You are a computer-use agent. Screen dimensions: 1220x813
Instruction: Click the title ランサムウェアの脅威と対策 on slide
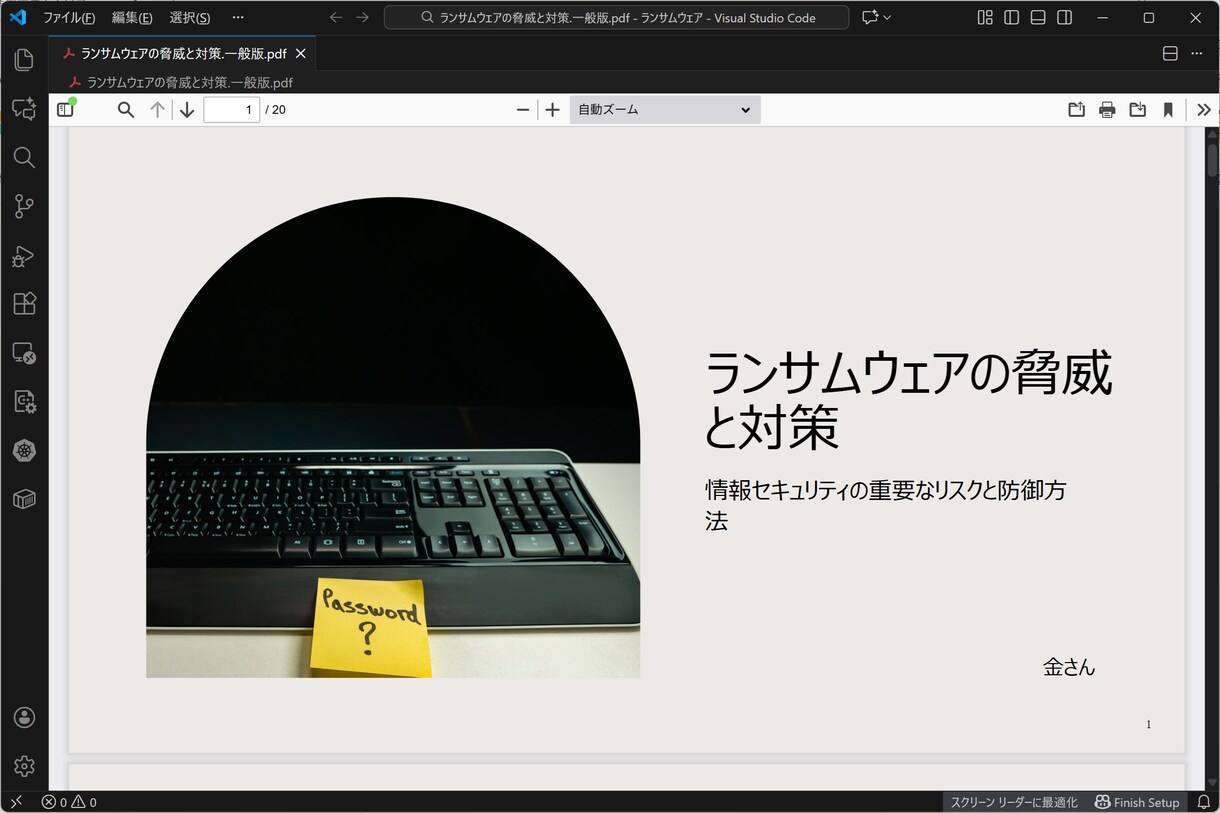point(908,400)
